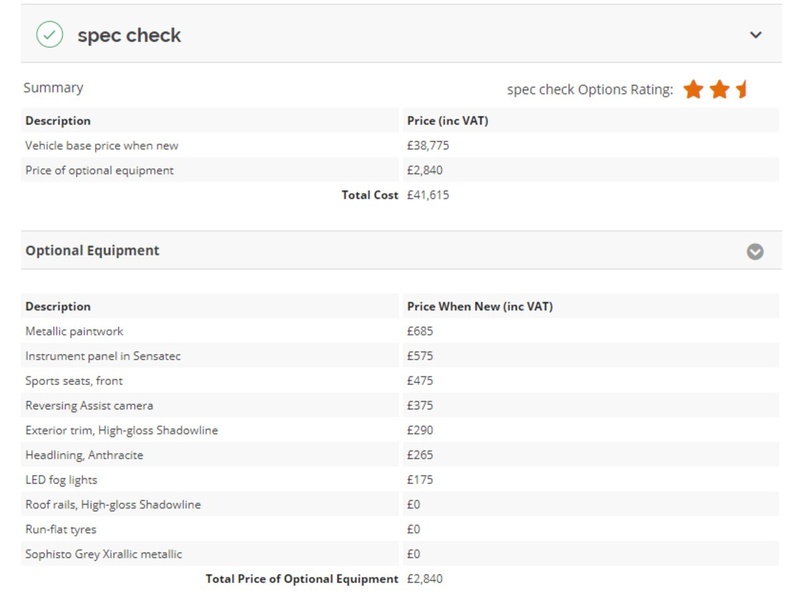Click the second orange rating star
Image resolution: width=800 pixels, height=600 pixels.
click(719, 90)
